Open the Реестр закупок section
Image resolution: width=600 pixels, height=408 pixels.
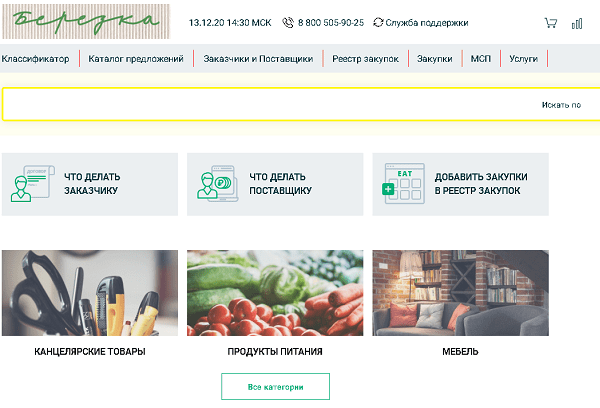365,59
